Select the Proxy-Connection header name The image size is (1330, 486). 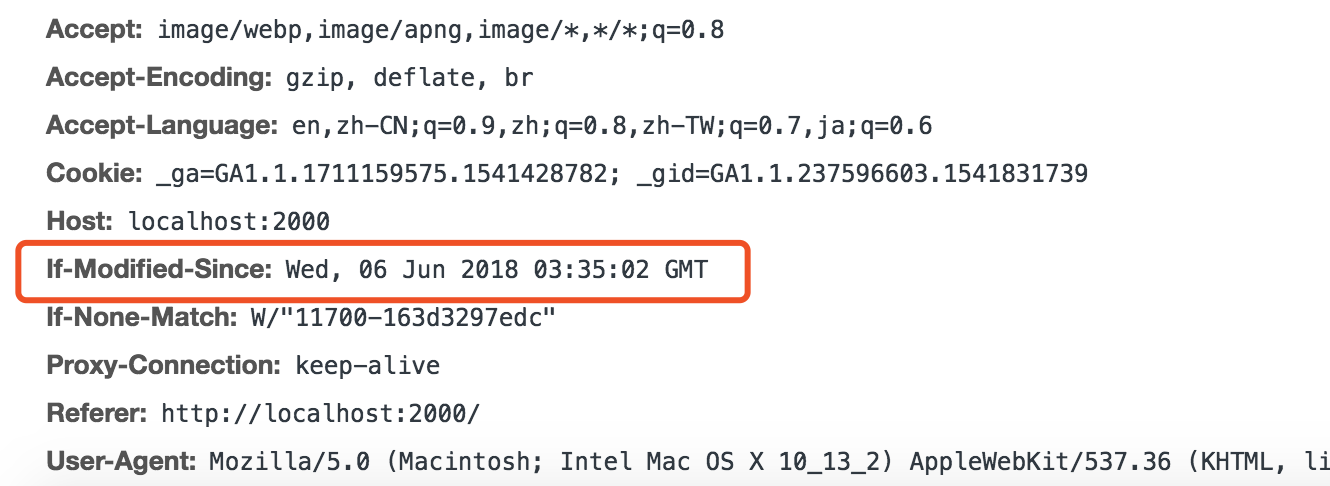165,365
